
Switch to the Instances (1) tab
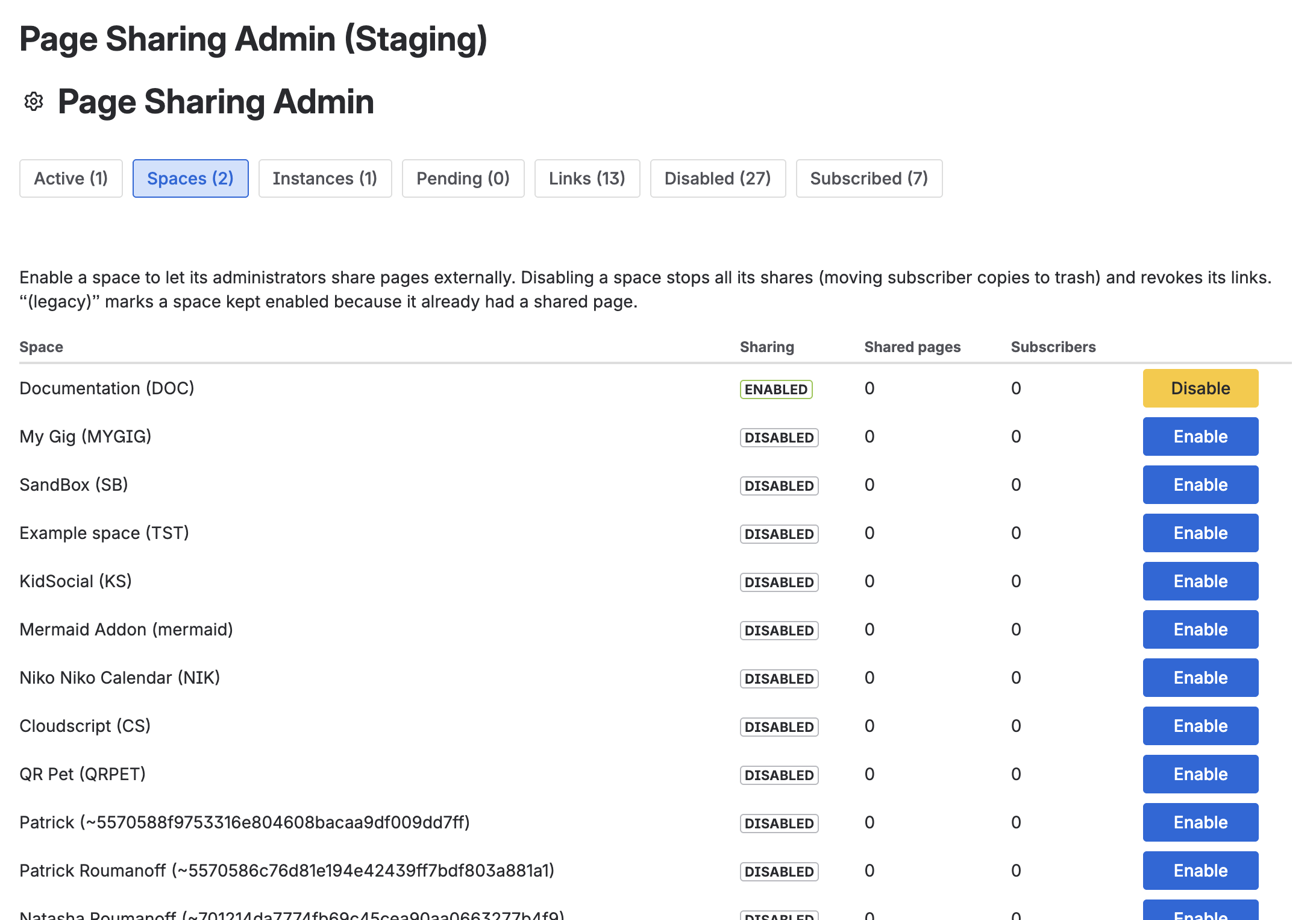click(325, 178)
